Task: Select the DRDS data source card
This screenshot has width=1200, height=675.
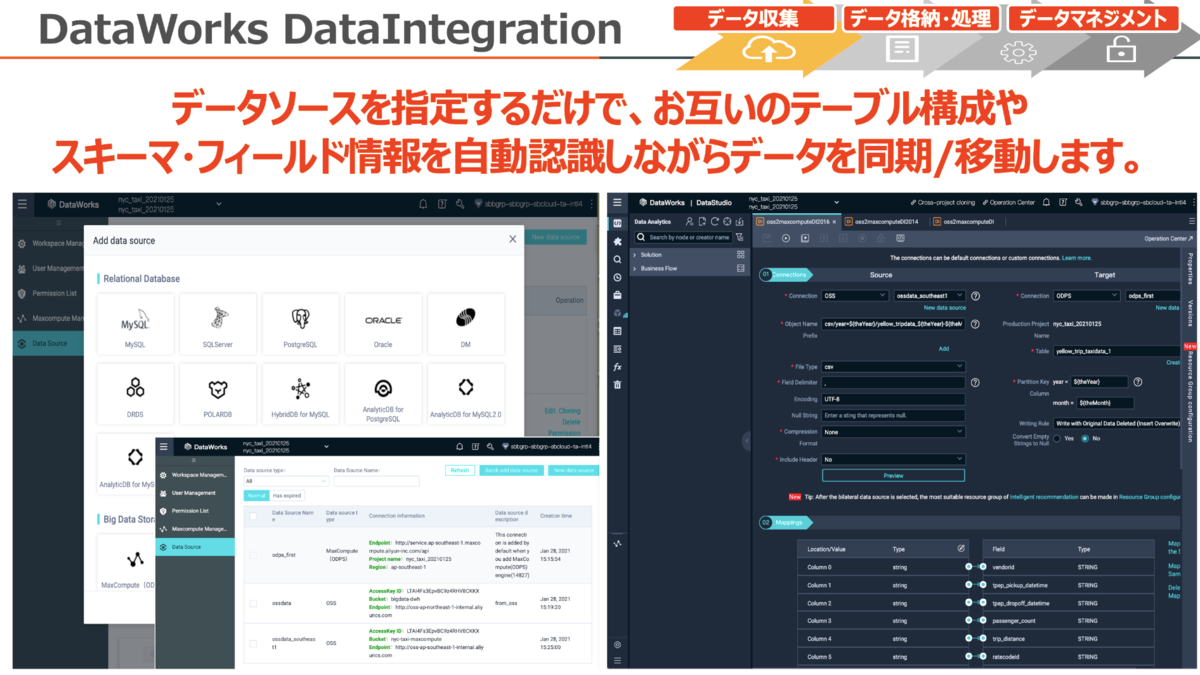Action: [x=135, y=395]
